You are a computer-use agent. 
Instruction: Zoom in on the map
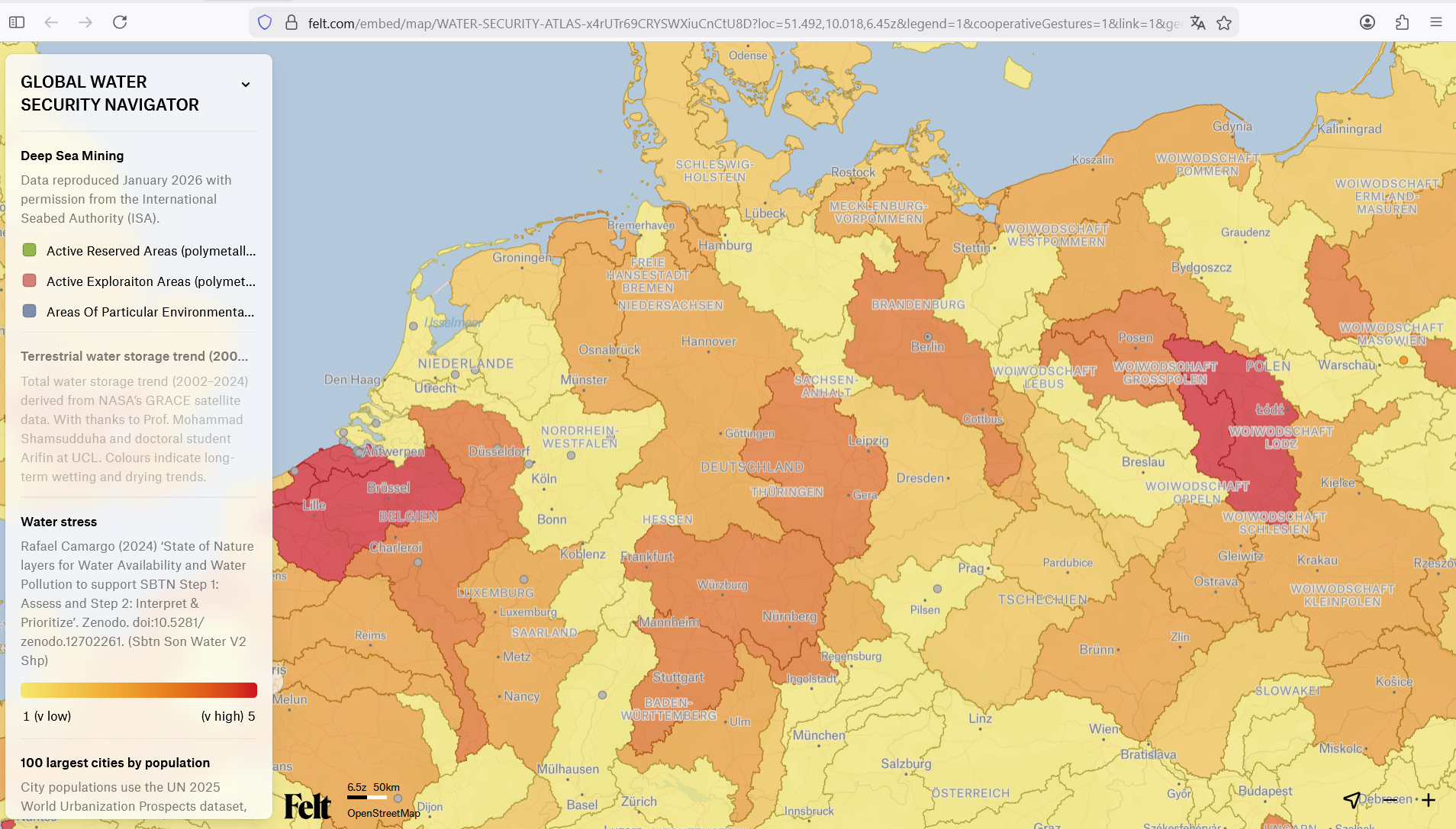point(1429,800)
